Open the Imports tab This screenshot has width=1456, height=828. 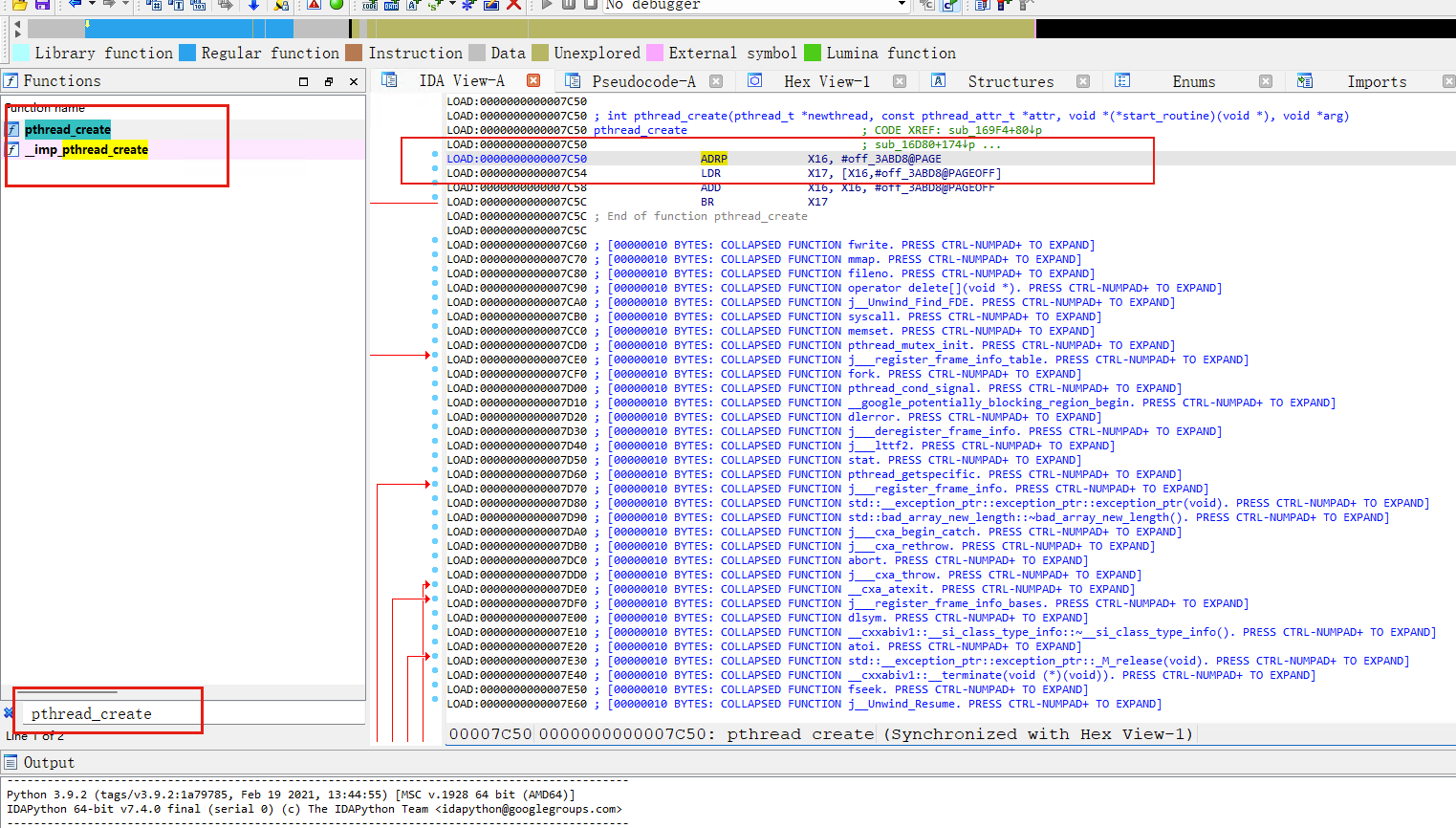coord(1377,81)
